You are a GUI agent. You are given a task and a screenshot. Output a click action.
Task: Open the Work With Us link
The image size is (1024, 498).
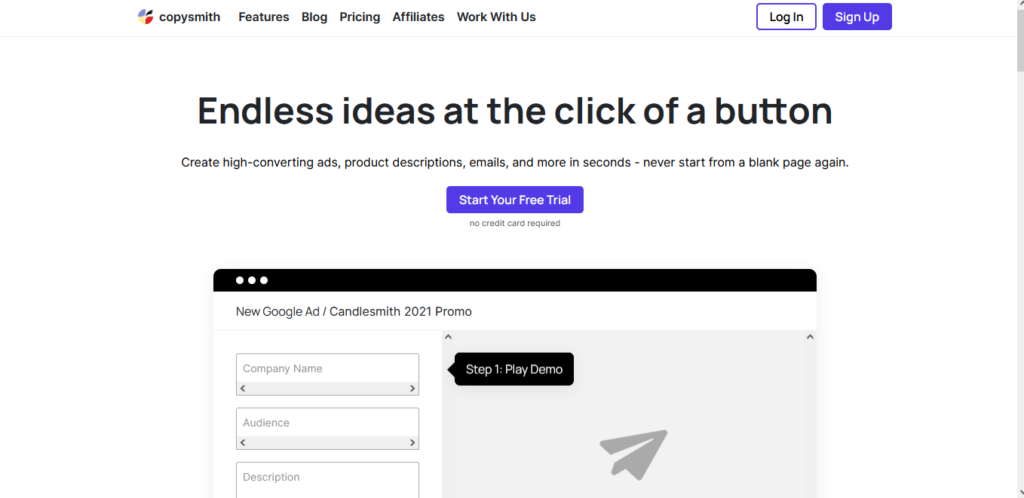(x=496, y=17)
